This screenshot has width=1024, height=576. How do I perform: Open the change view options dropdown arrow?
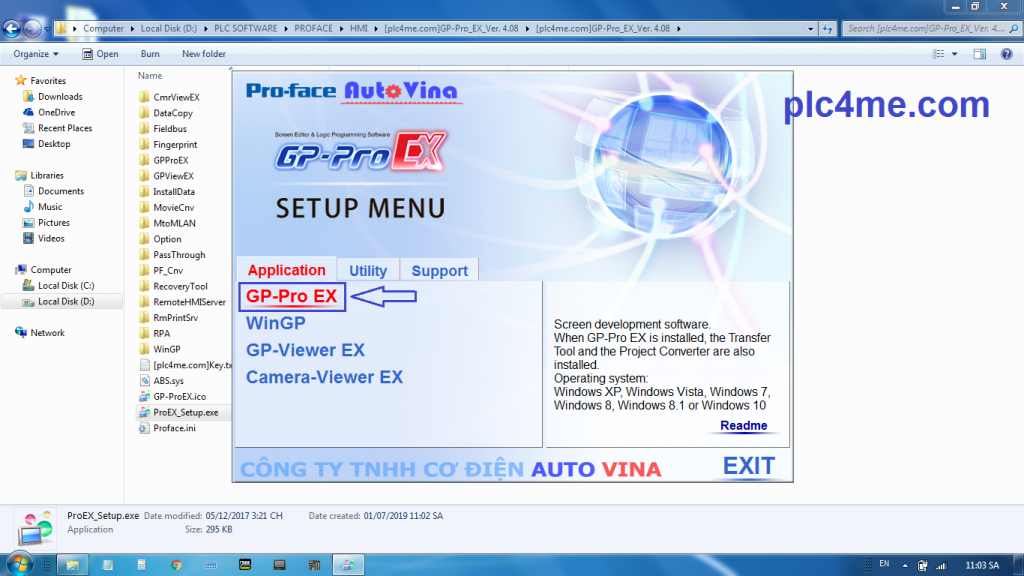coord(955,54)
